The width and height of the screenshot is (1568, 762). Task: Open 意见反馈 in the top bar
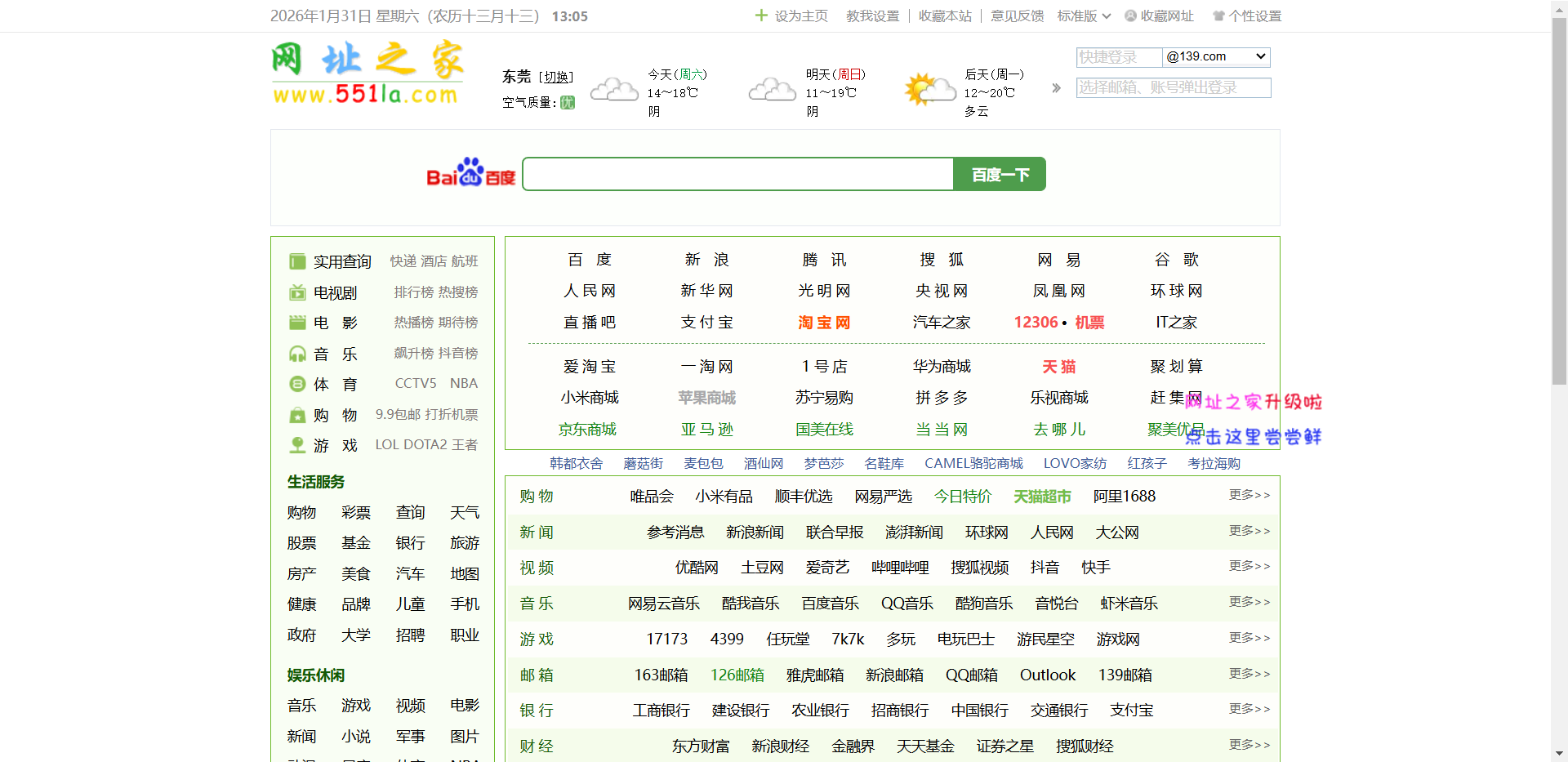coord(1017,16)
